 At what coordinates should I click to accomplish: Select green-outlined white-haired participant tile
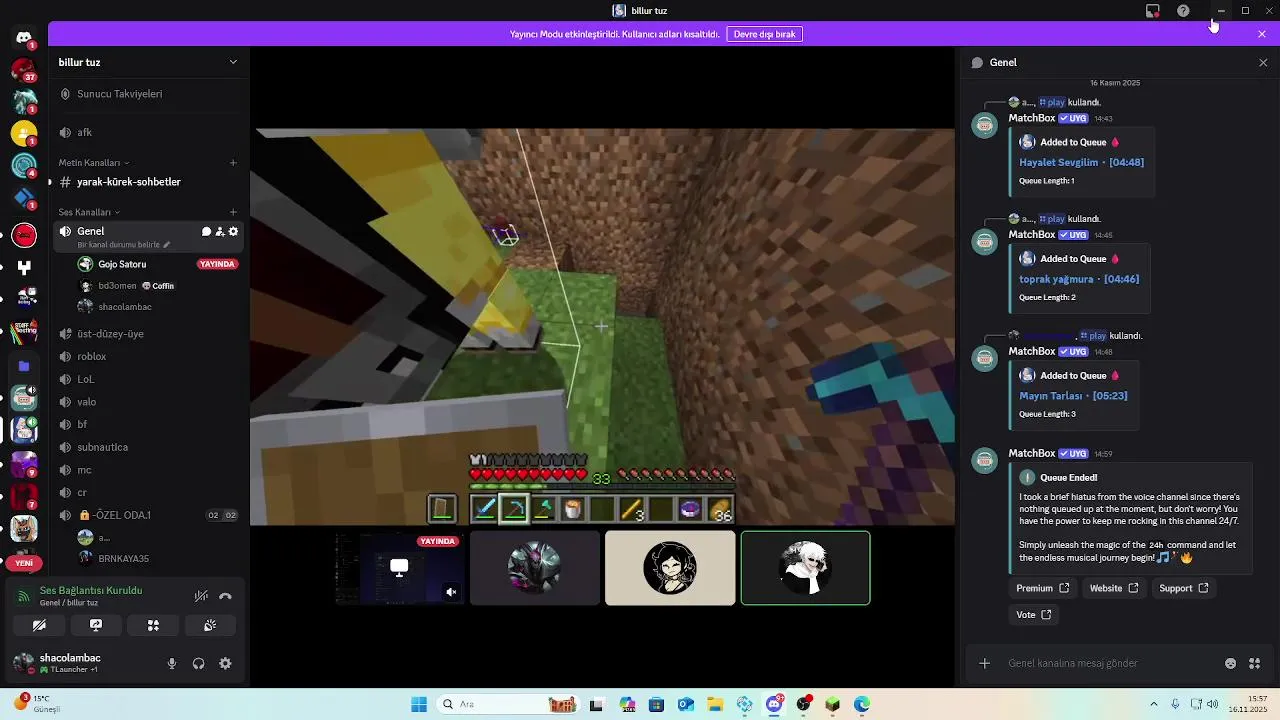(805, 568)
